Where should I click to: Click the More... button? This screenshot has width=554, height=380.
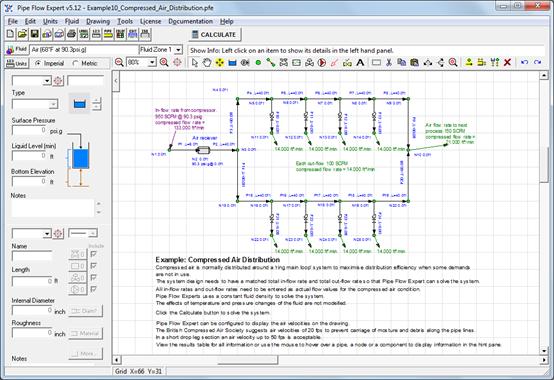(x=85, y=354)
